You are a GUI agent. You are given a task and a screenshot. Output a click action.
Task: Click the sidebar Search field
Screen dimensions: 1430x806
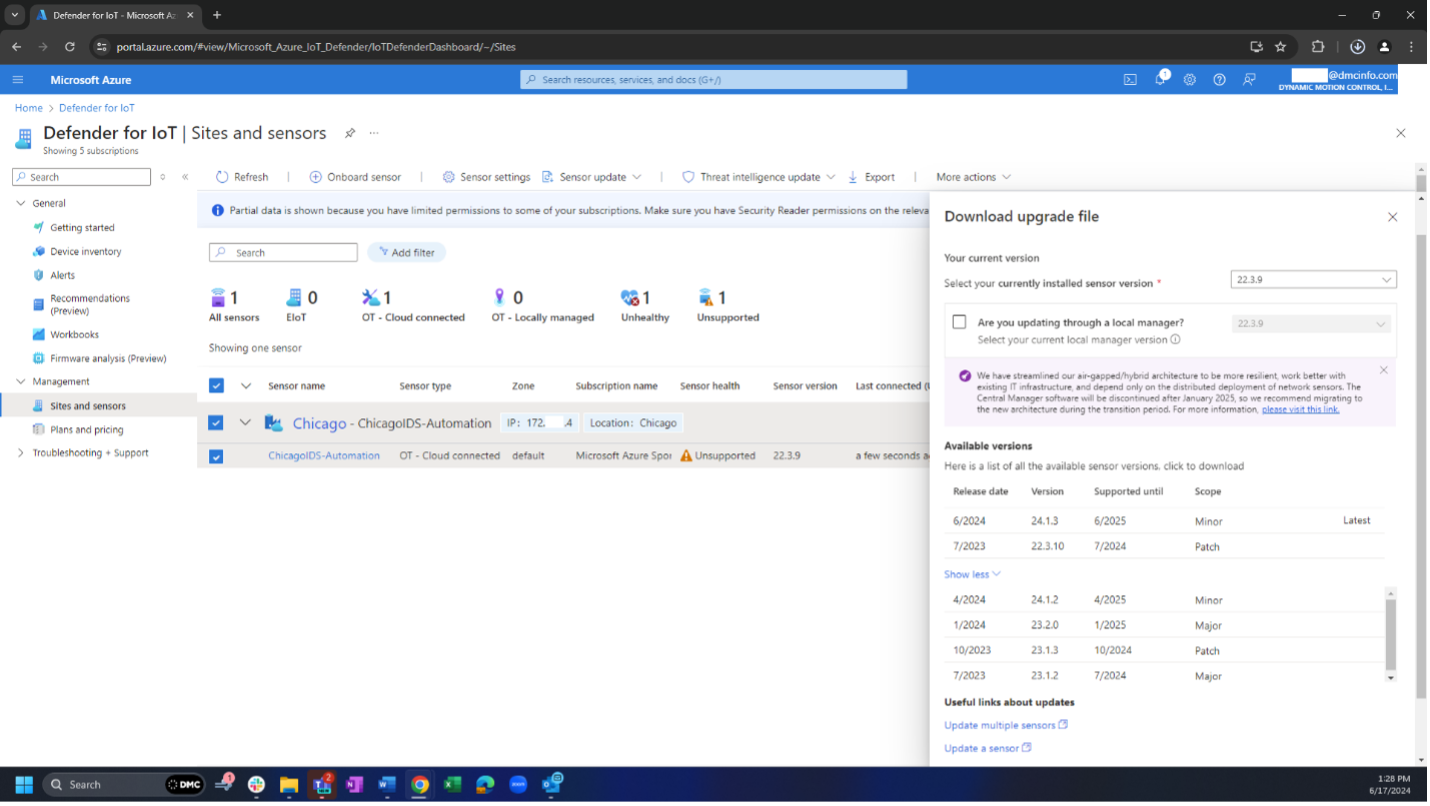click(x=81, y=177)
